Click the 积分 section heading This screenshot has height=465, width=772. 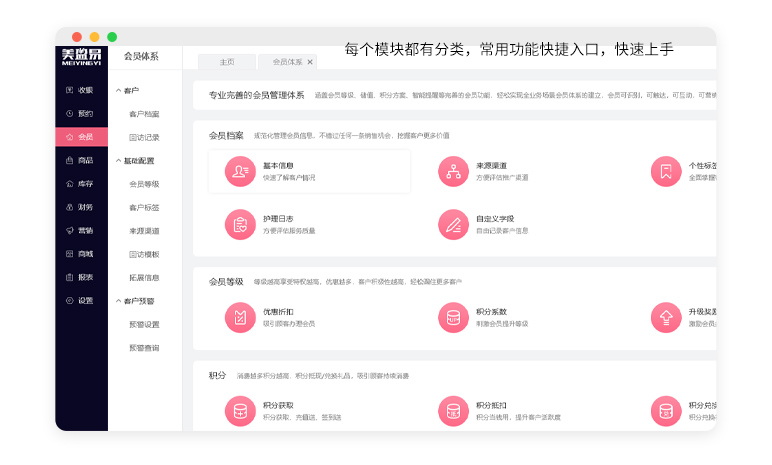(217, 375)
